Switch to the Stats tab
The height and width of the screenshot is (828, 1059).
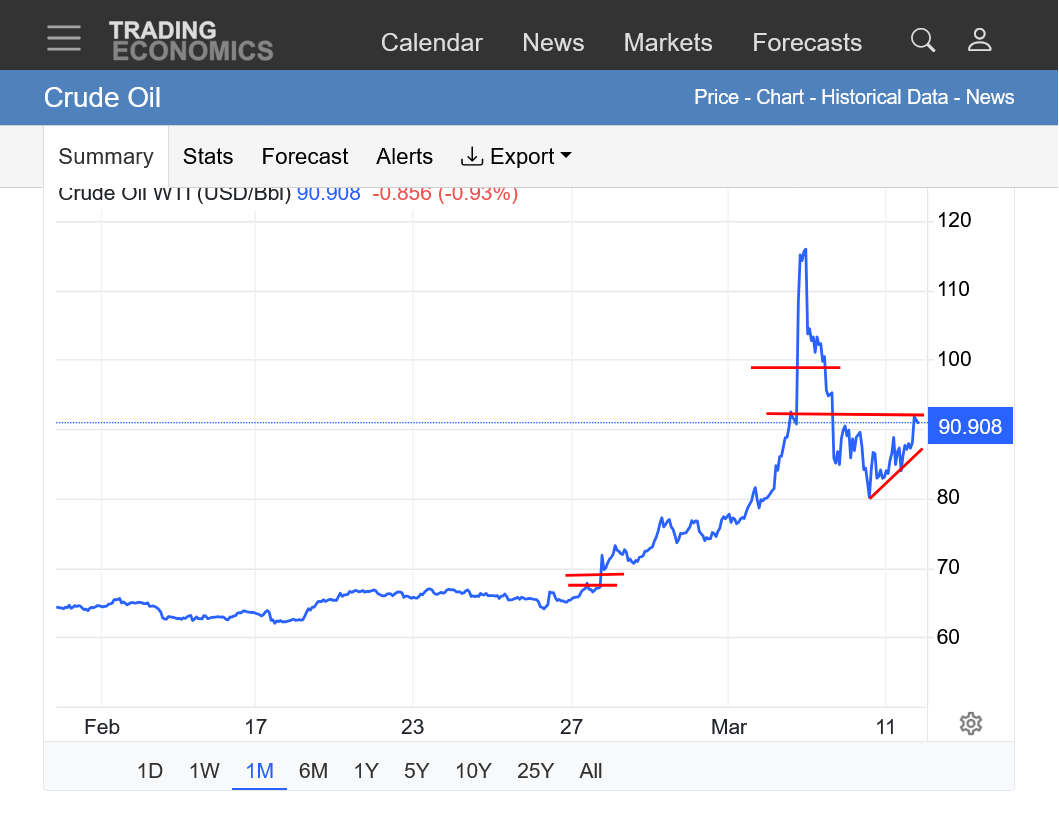click(x=208, y=157)
